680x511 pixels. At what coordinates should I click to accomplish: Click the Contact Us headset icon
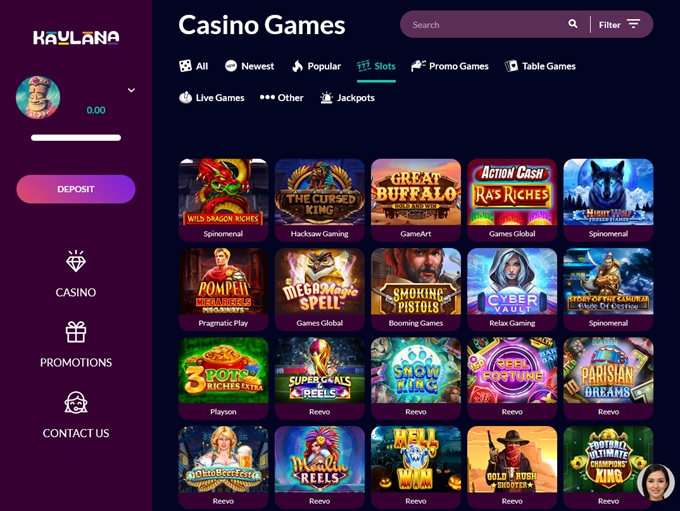(x=76, y=403)
